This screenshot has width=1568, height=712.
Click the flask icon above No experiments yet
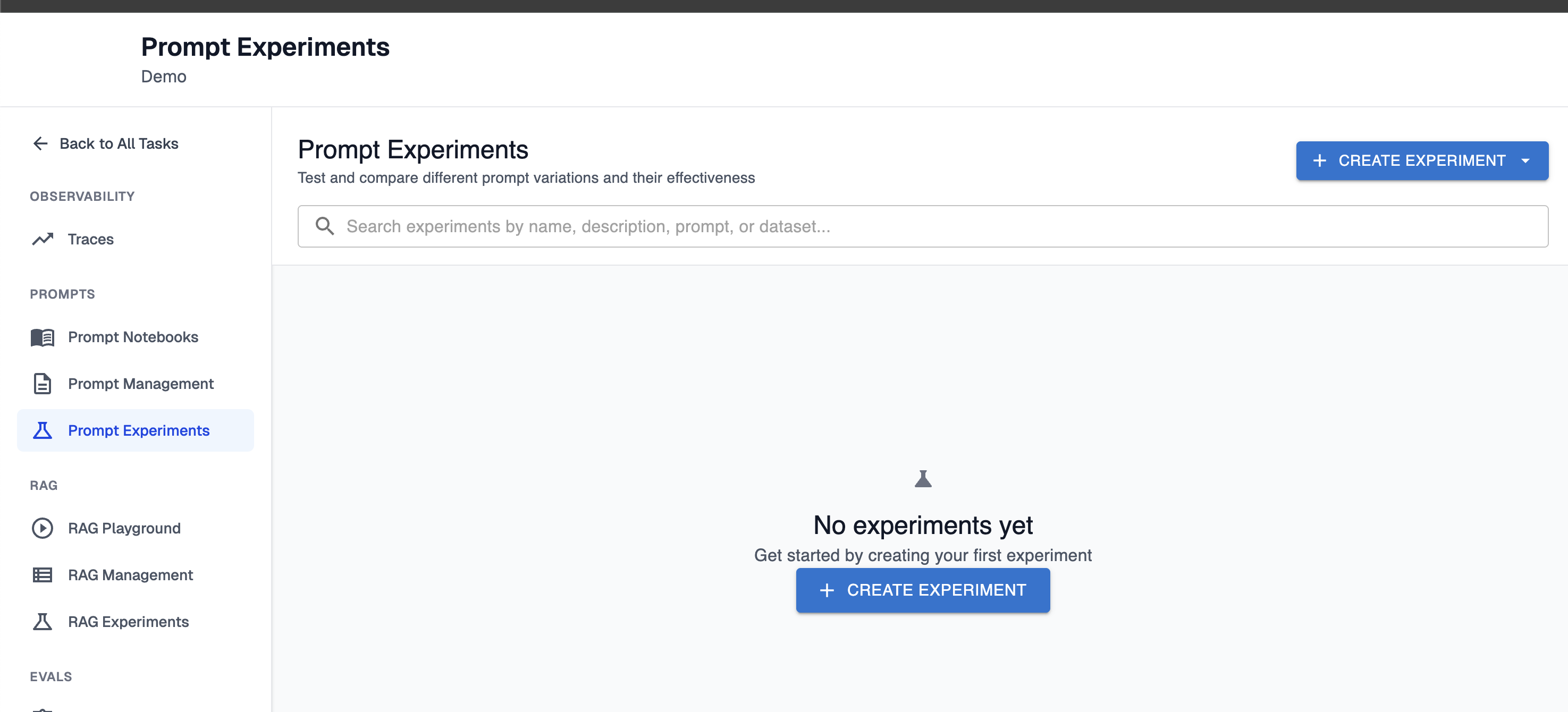click(923, 479)
